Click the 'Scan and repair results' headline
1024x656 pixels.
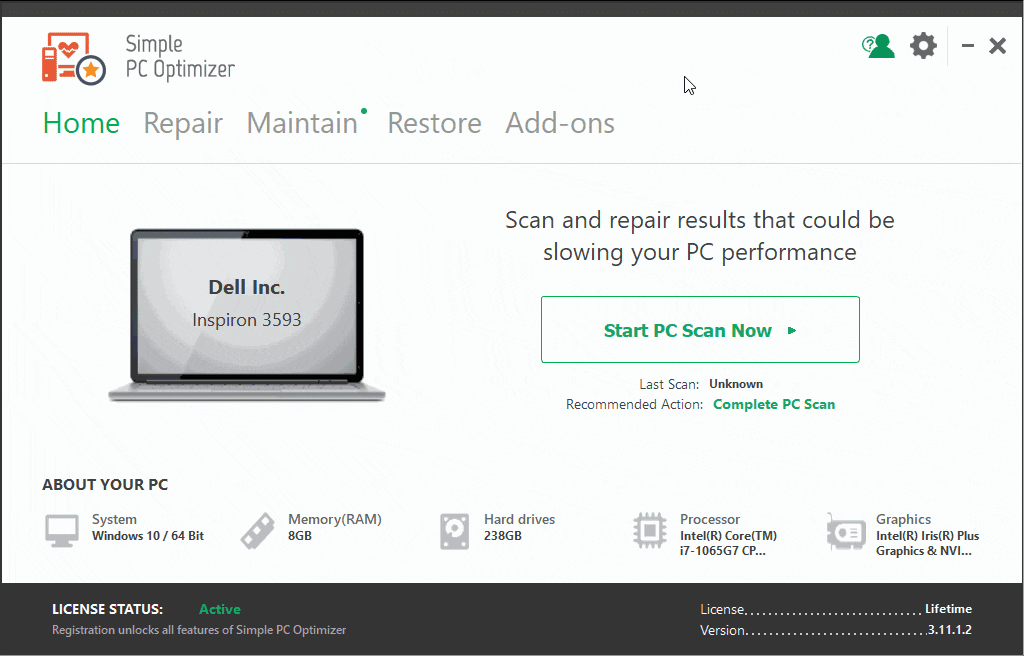700,236
